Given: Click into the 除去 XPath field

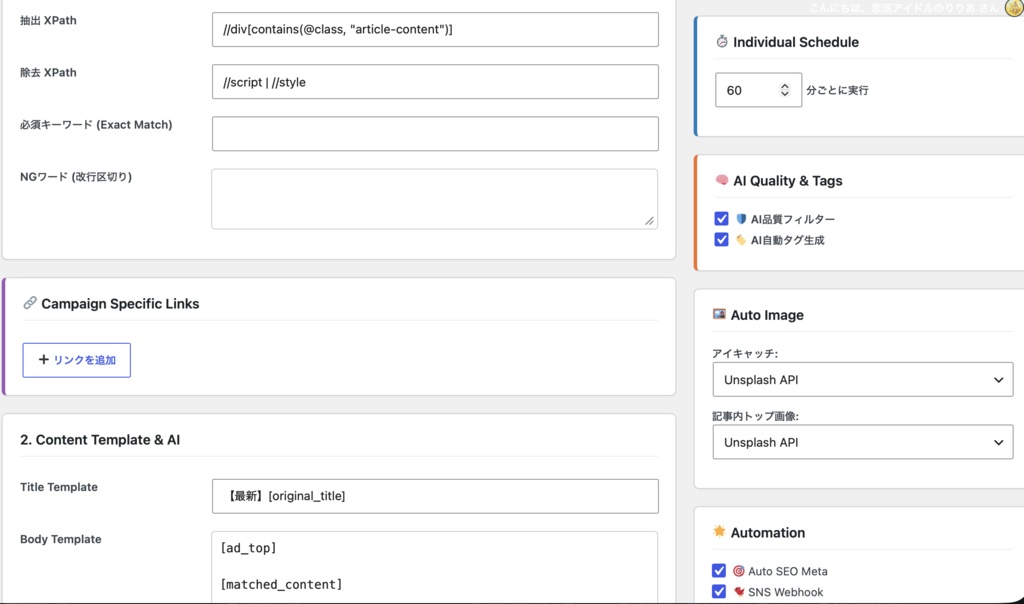Looking at the screenshot, I should coord(435,82).
